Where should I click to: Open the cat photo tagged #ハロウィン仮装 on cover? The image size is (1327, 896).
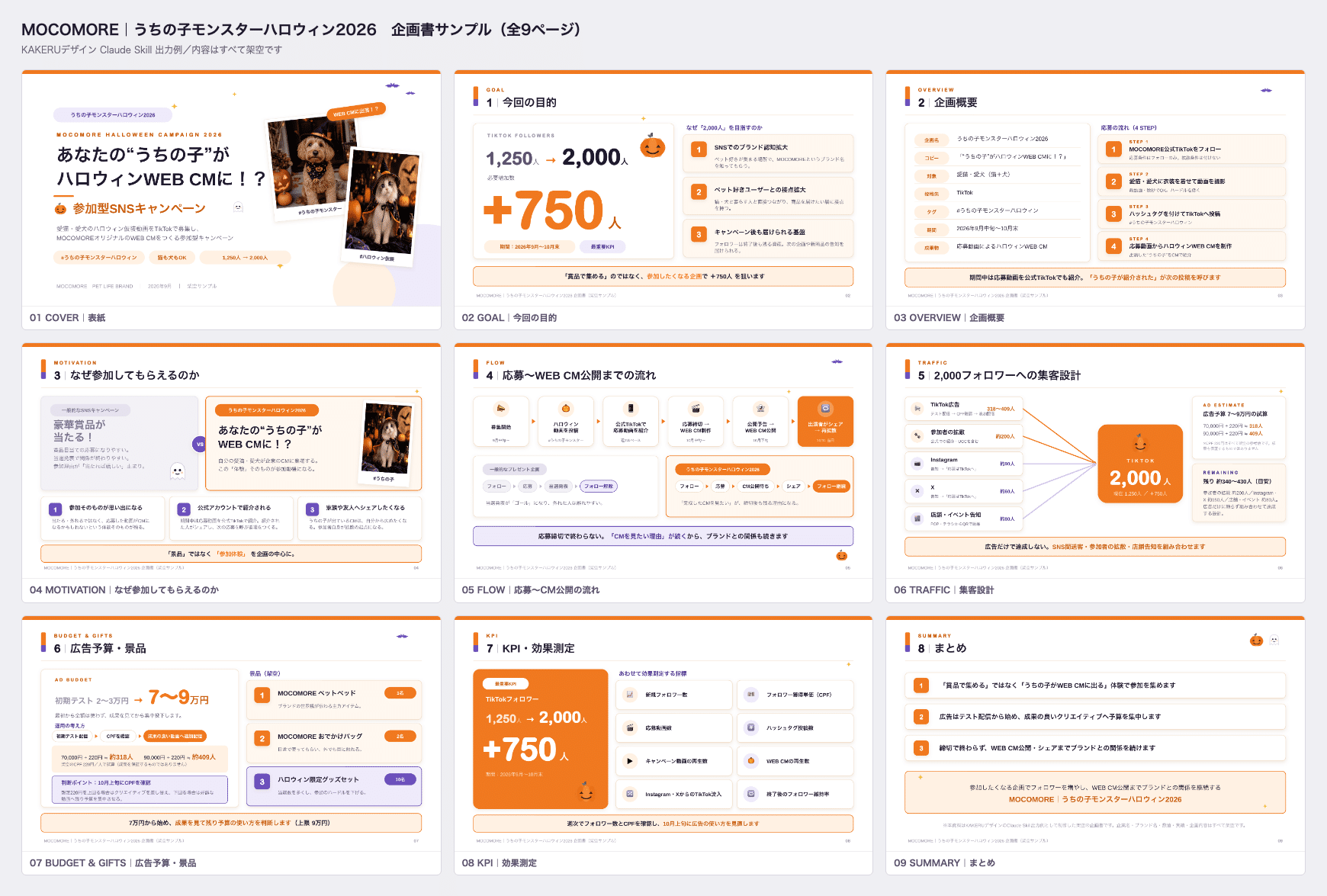381,206
